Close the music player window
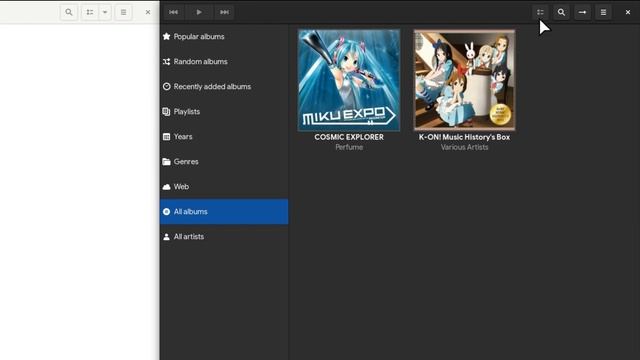Image resolution: width=640 pixels, height=360 pixels. [x=628, y=12]
